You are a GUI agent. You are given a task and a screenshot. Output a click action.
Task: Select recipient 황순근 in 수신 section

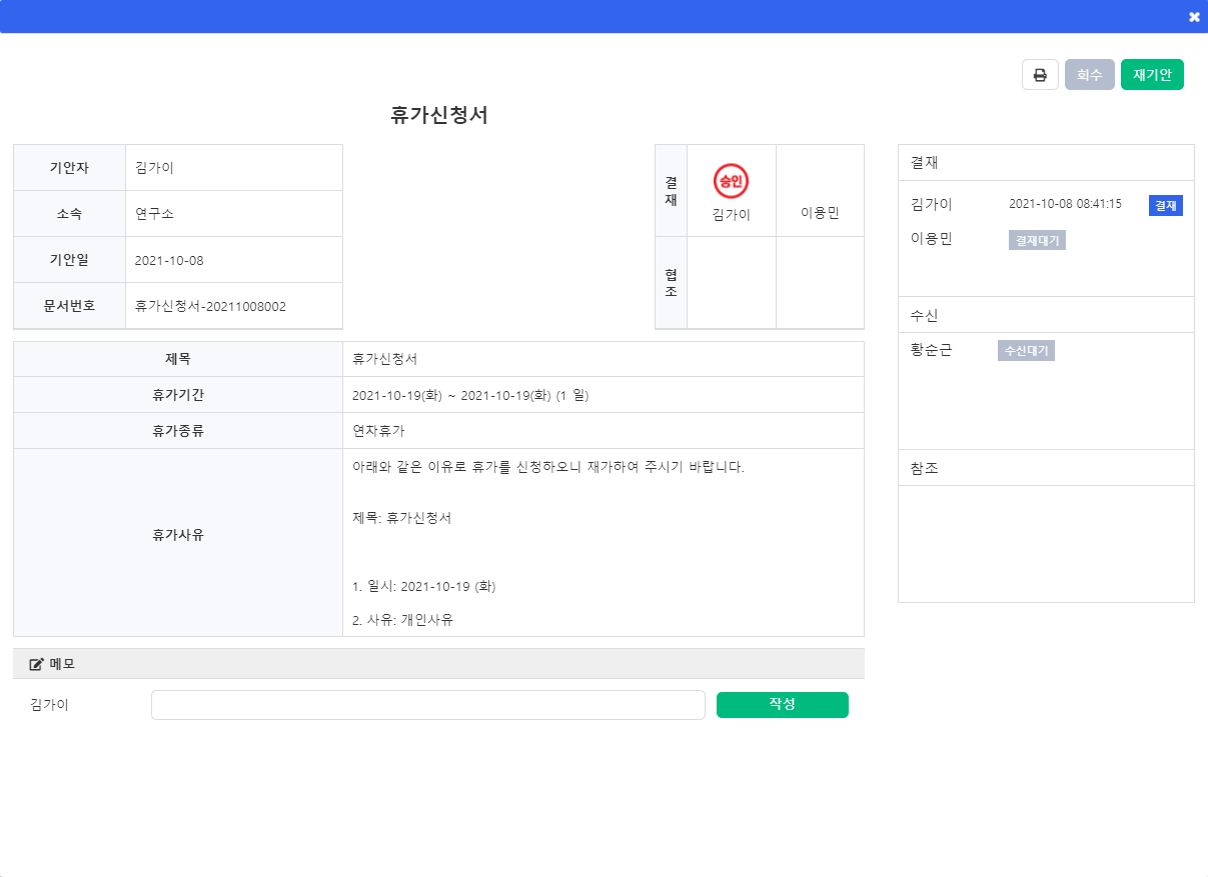click(x=931, y=350)
